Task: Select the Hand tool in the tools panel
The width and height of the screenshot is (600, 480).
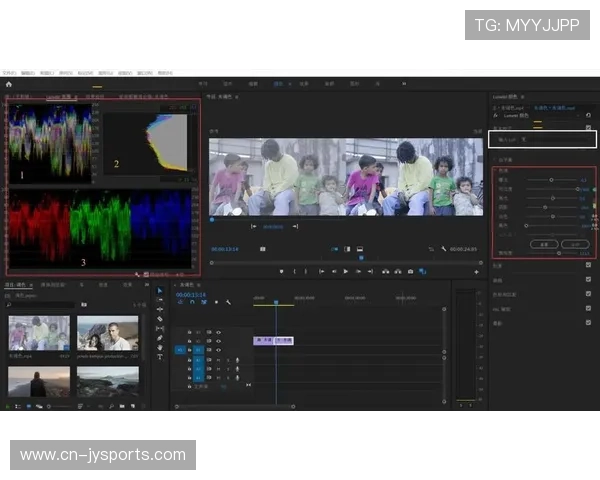Action: 160,347
